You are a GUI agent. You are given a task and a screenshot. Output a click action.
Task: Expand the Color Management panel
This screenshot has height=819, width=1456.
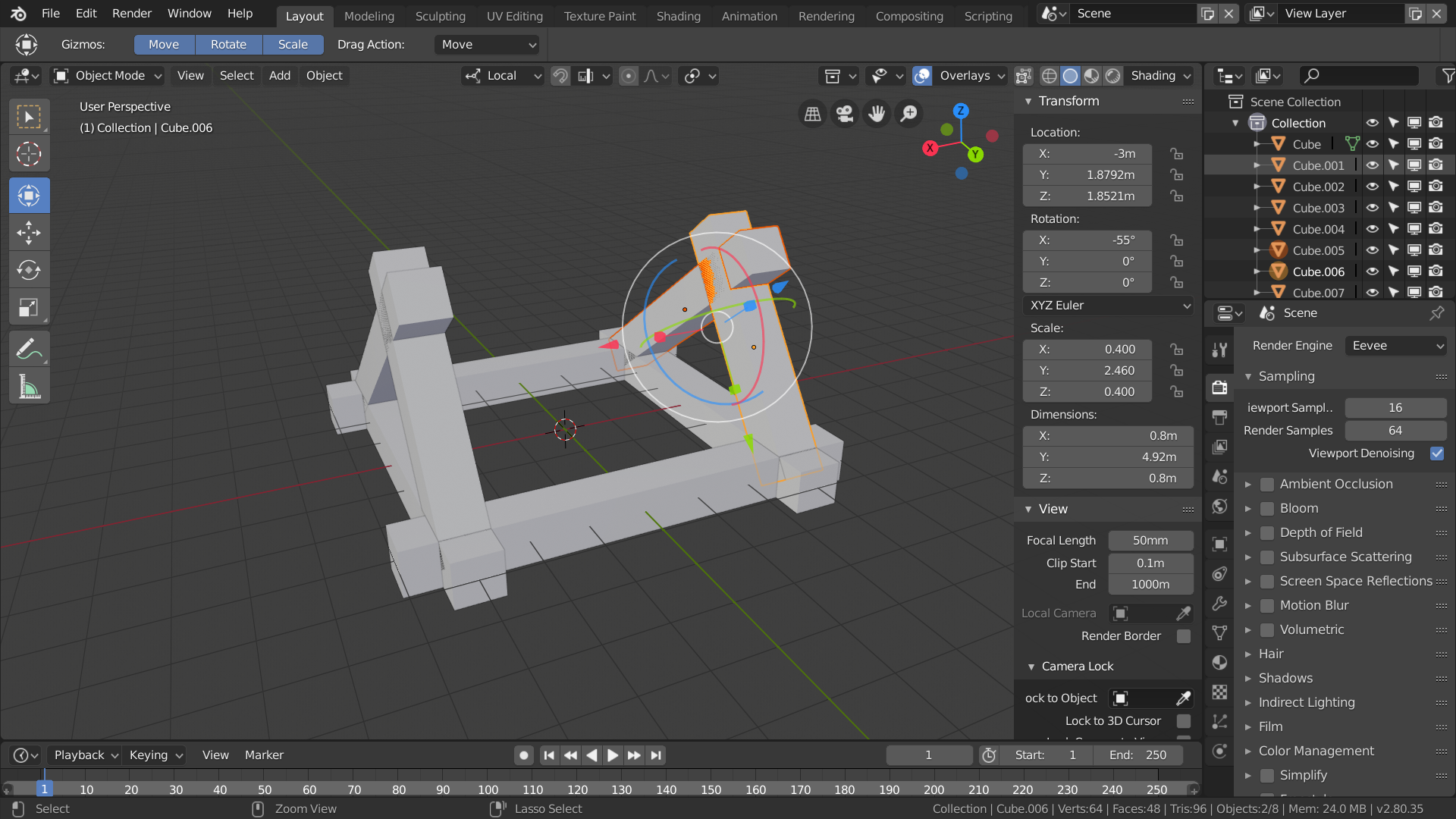click(x=1248, y=752)
